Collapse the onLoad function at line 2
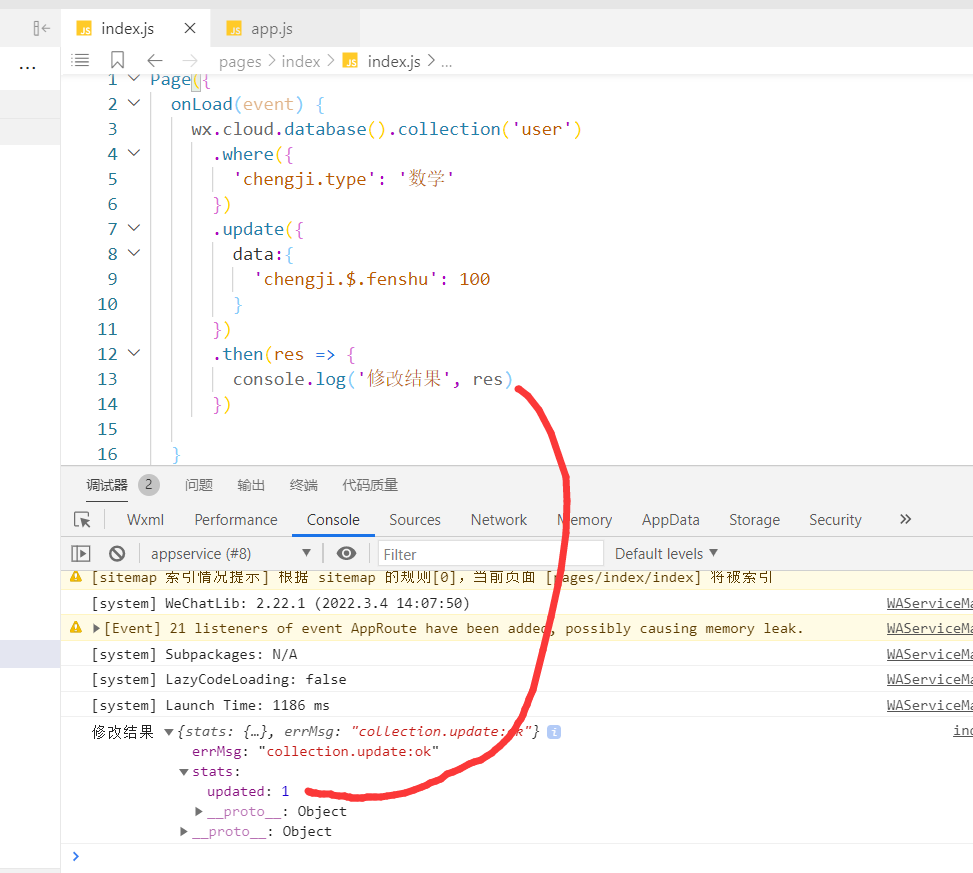 click(134, 103)
